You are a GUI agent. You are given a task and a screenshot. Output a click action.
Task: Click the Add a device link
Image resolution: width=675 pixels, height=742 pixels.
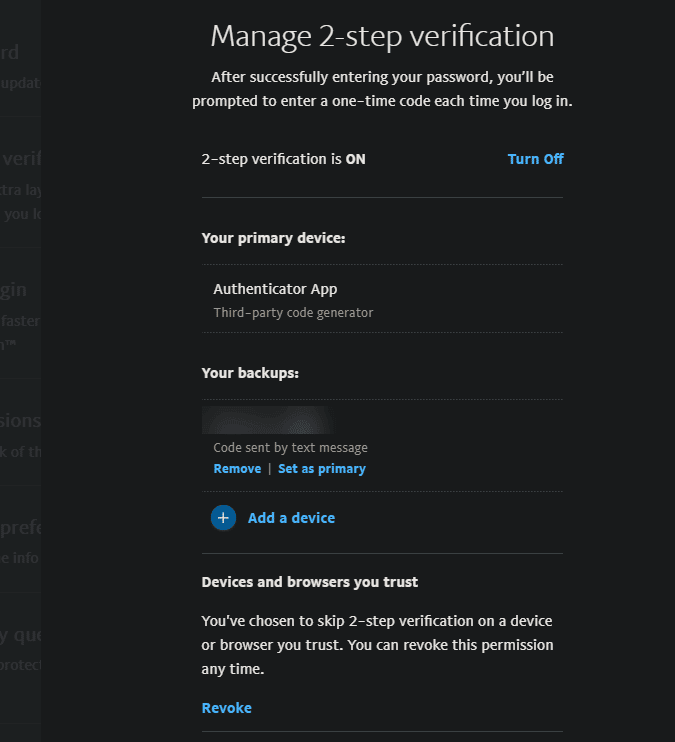pos(291,518)
